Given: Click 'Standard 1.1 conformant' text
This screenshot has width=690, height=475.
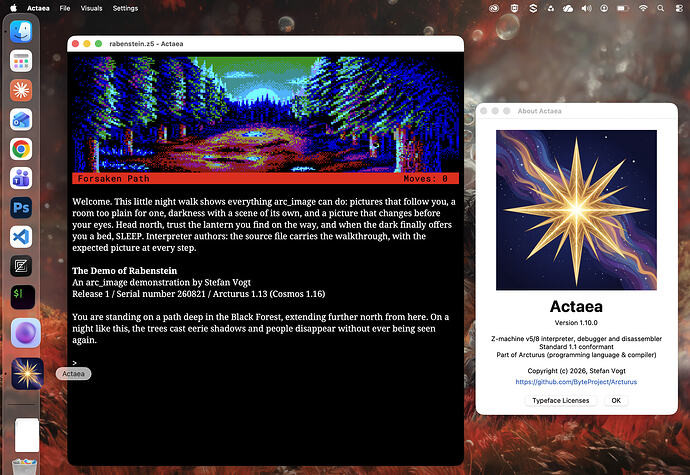Looking at the screenshot, I should [576, 346].
